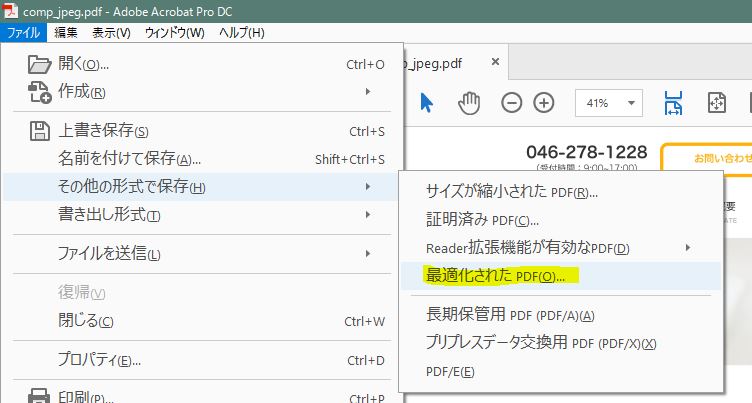Choose 開く(O)... menu entry
This screenshot has width=752, height=403.
coord(200,64)
